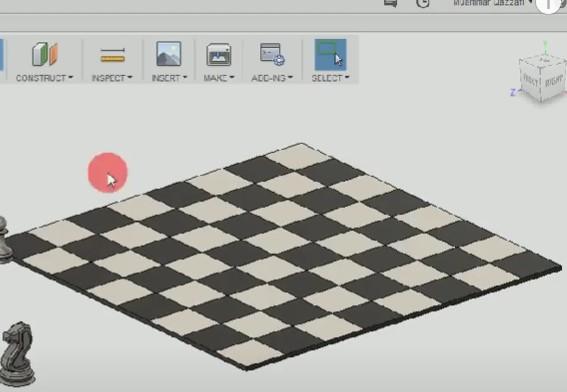Expand the ADD-INS dropdown menu
The image size is (567, 392).
coord(272,78)
